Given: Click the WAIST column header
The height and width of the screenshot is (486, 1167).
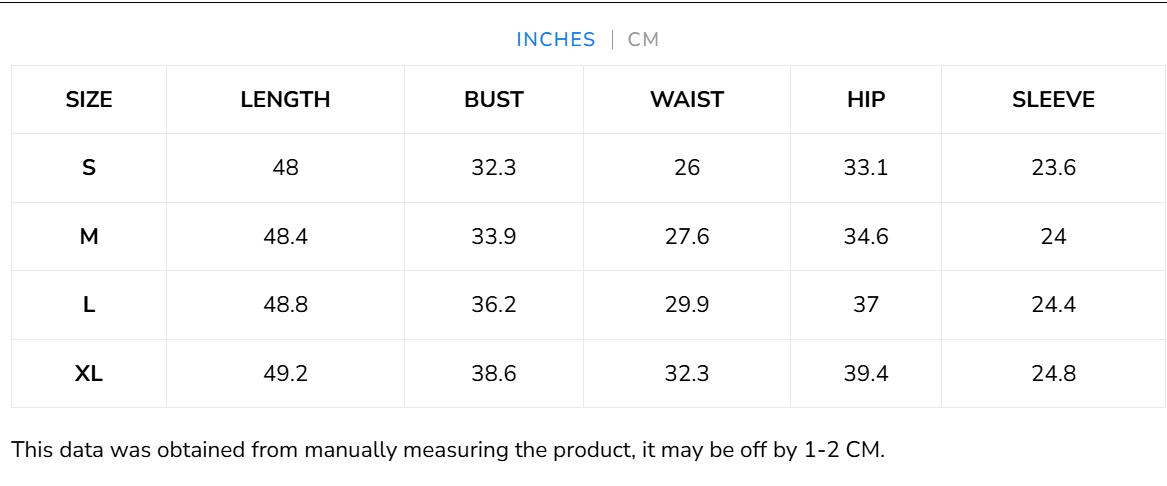Looking at the screenshot, I should pyautogui.click(x=687, y=100).
